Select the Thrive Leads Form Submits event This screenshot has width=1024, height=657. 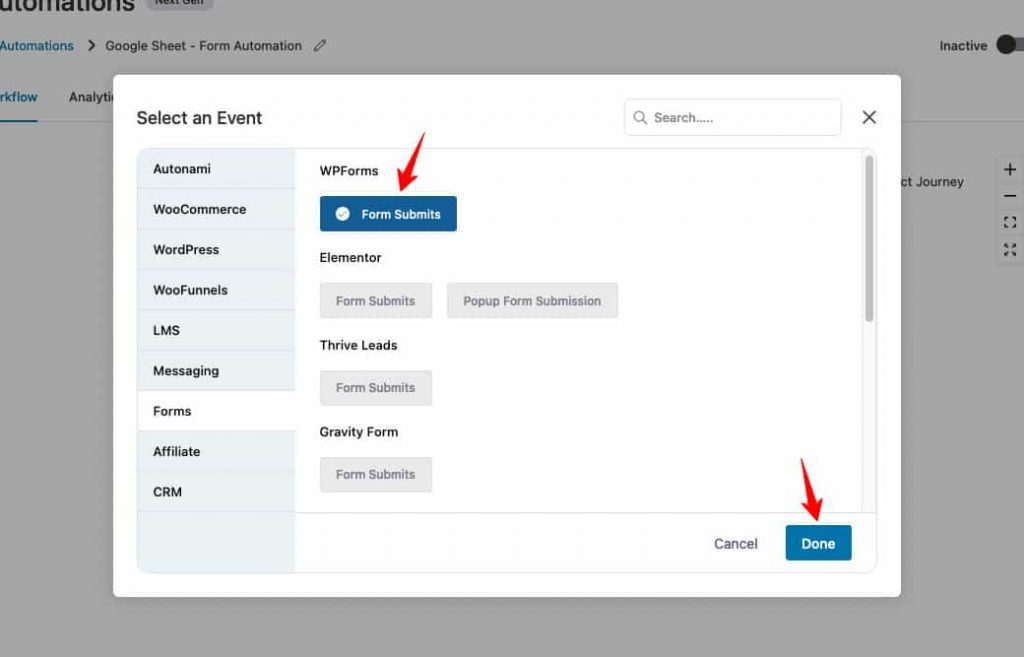click(376, 387)
